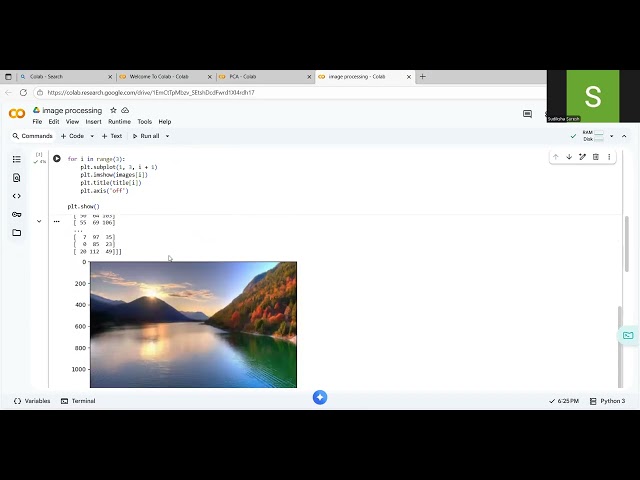Open the View menu
This screenshot has width=640, height=480.
(72, 122)
